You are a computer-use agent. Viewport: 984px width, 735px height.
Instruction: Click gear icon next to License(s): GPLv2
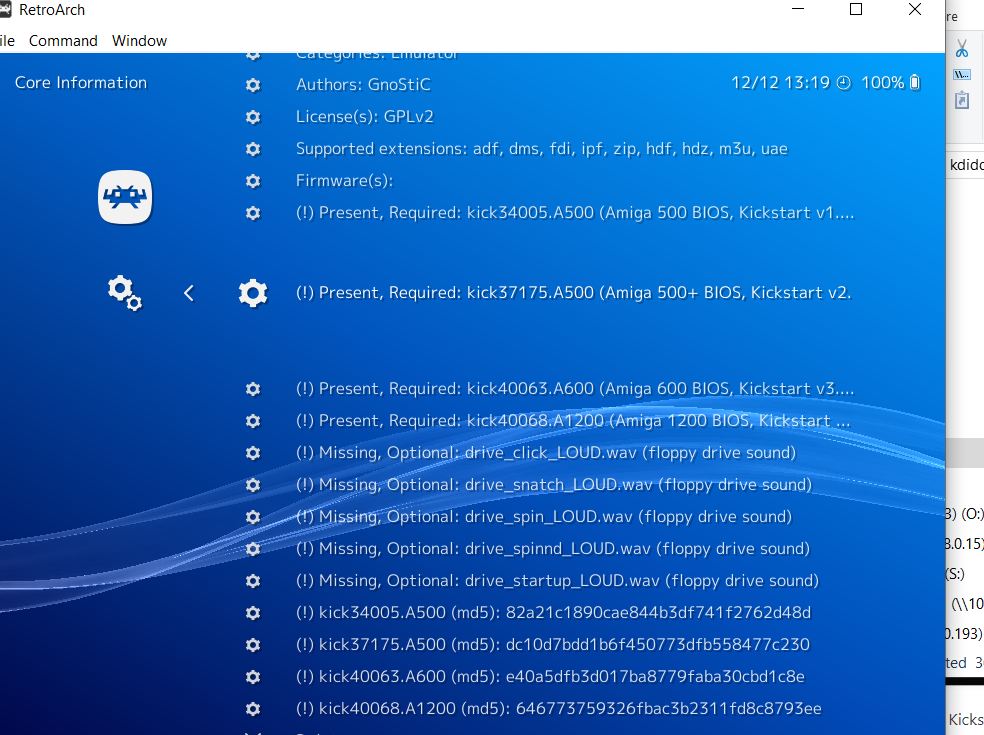(253, 117)
